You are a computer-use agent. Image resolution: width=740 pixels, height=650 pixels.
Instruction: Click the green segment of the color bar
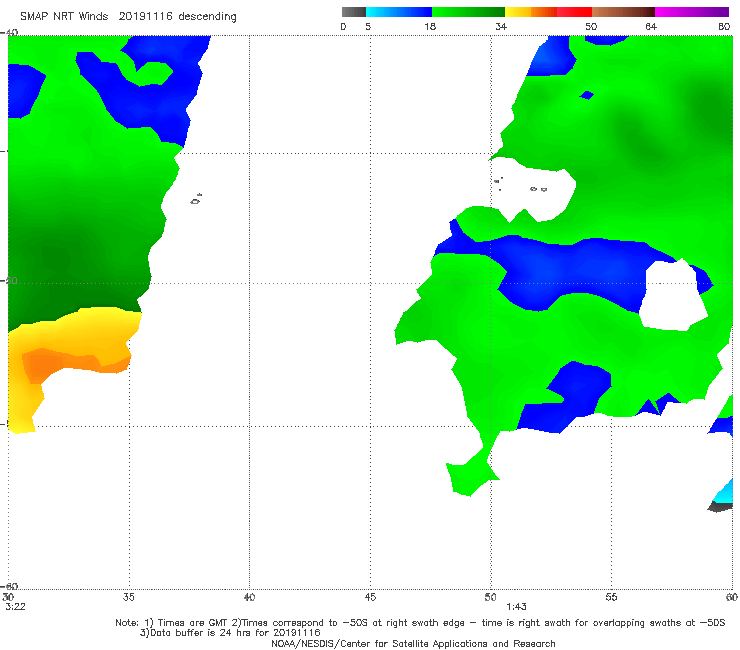coord(468,12)
